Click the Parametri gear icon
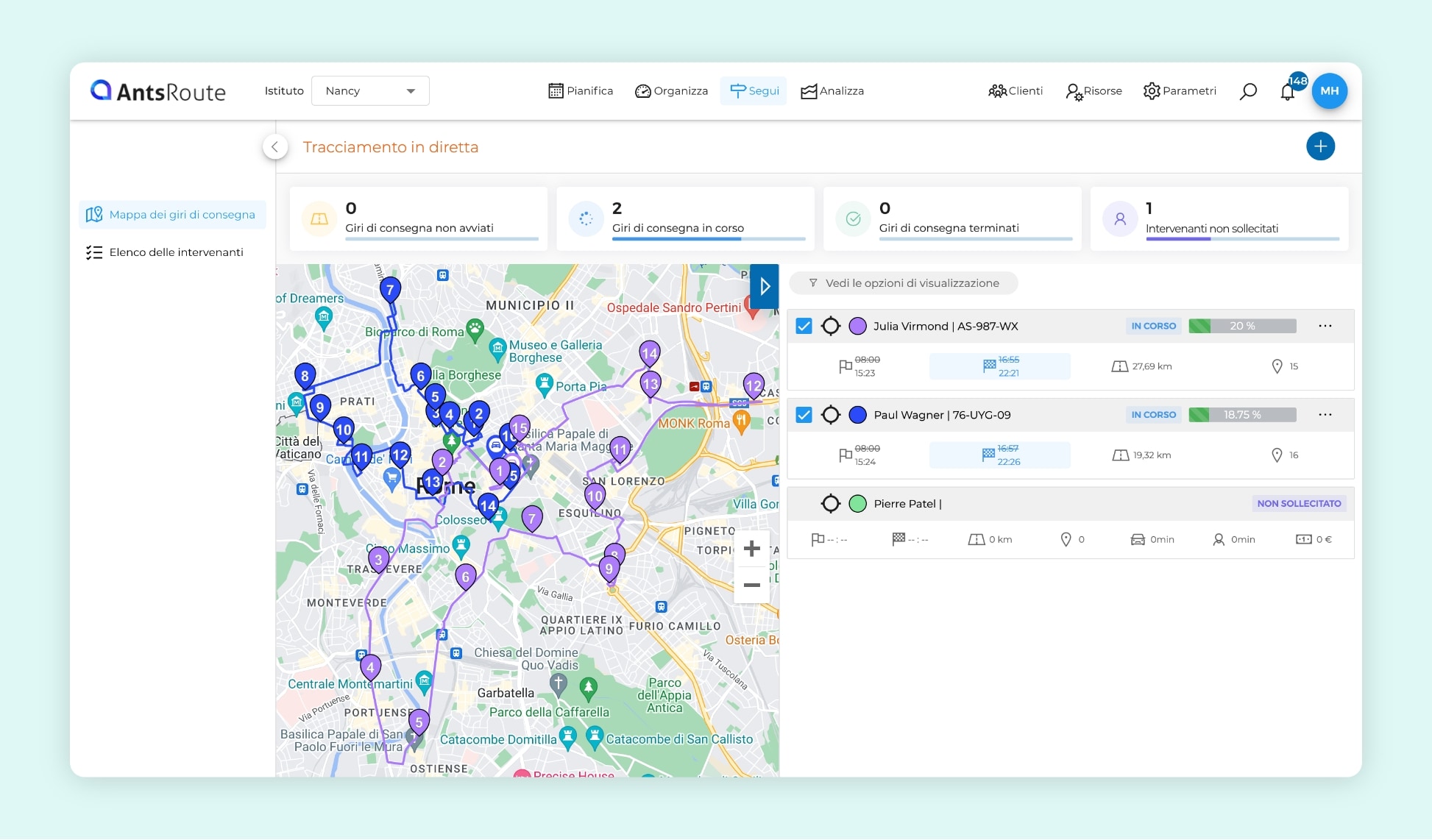Screen dimensions: 1432x840 1152,90
